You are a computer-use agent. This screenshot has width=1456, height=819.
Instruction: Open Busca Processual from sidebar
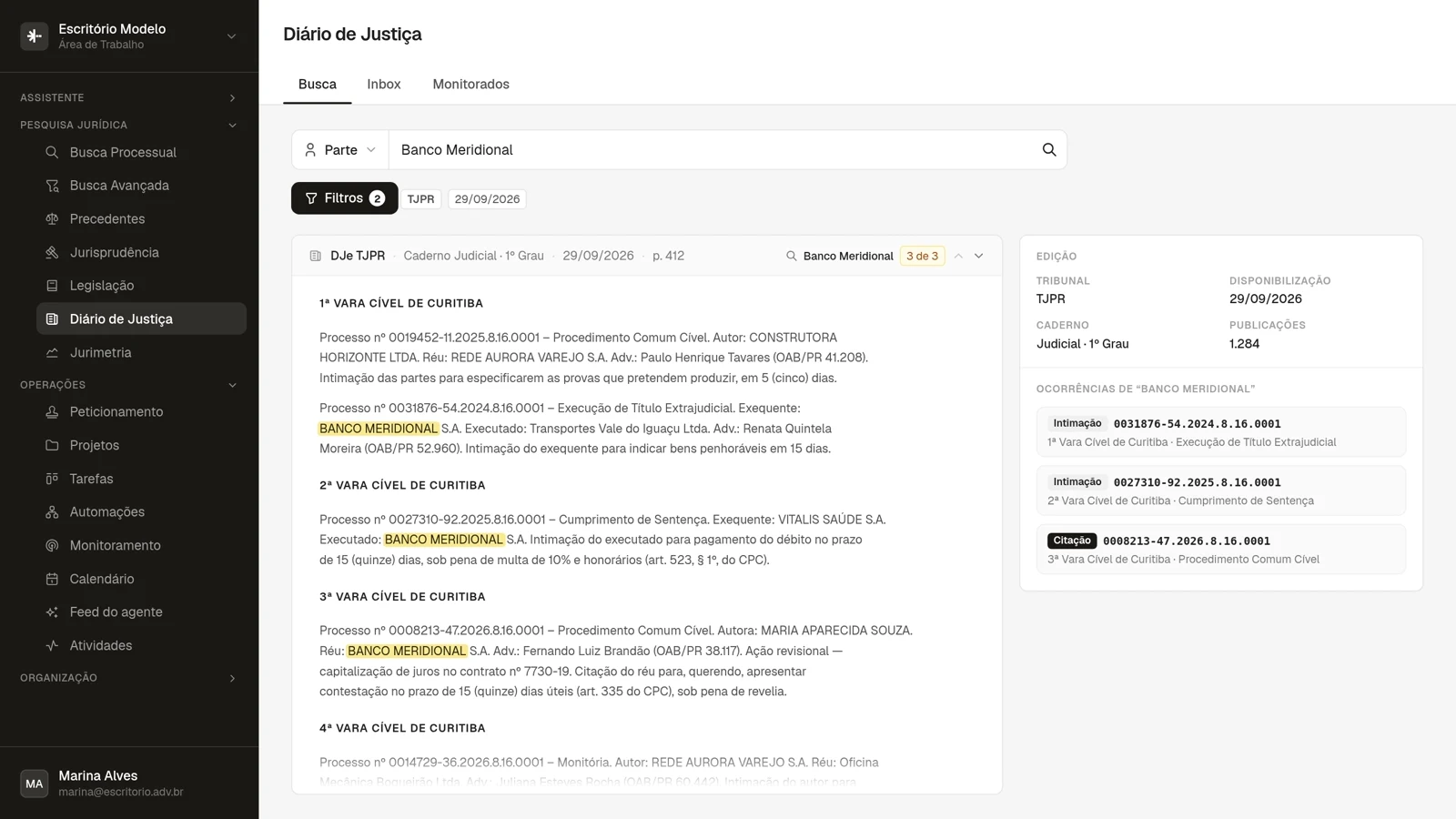[141, 152]
